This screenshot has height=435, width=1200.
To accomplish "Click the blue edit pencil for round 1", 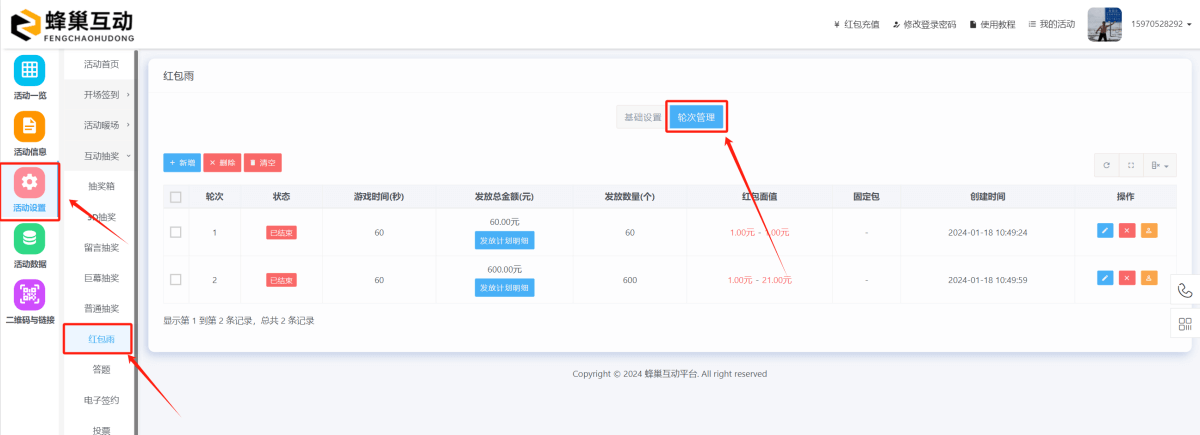I will (1105, 231).
